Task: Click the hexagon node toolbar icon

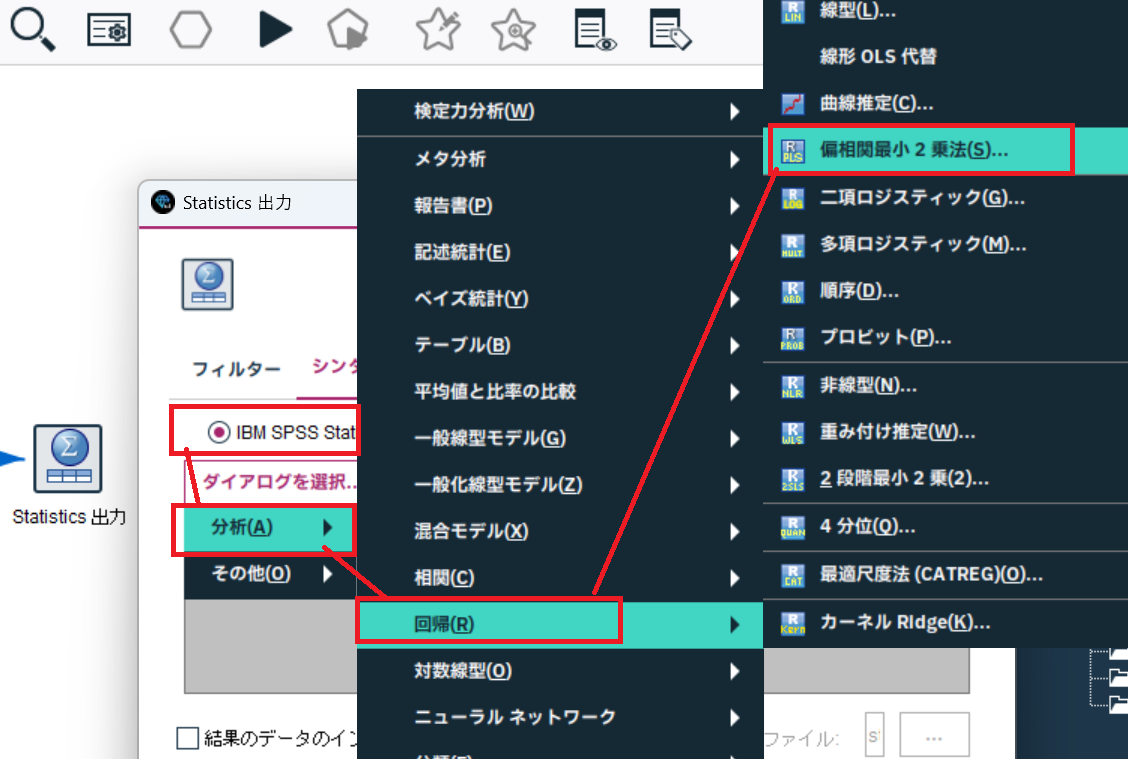Action: pos(191,30)
